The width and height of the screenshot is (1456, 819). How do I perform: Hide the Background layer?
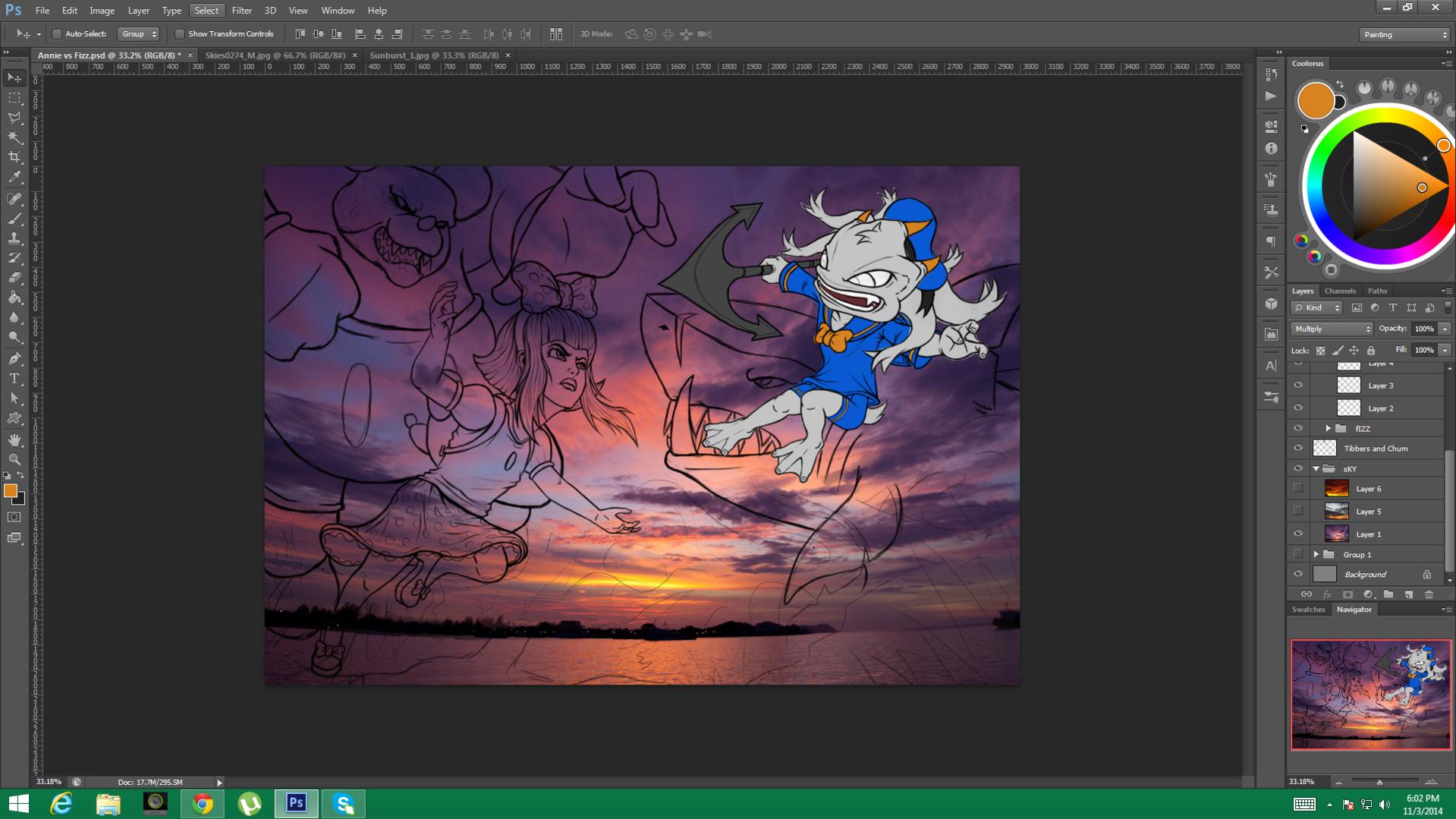pos(1298,575)
